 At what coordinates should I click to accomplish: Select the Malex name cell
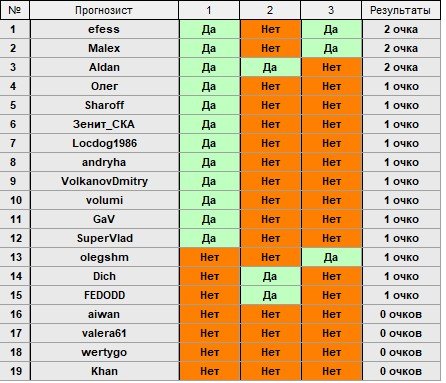(x=104, y=48)
